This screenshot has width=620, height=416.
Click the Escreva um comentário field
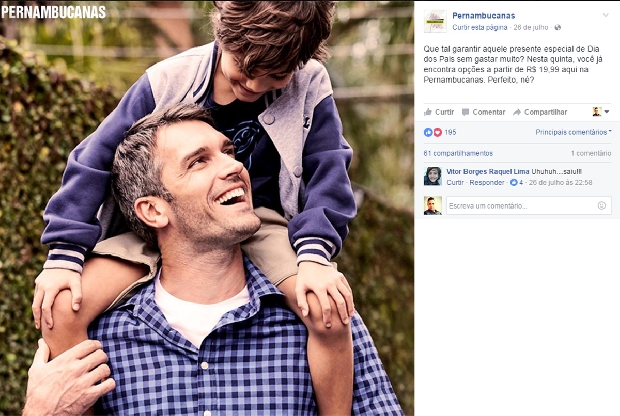(529, 206)
